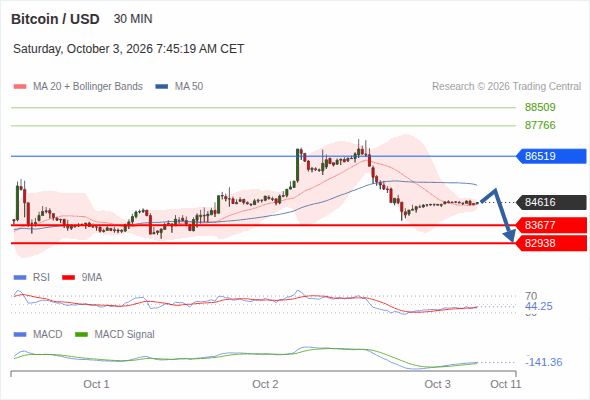Click the Oct 2 date axis label
The height and width of the screenshot is (400, 590).
265,384
